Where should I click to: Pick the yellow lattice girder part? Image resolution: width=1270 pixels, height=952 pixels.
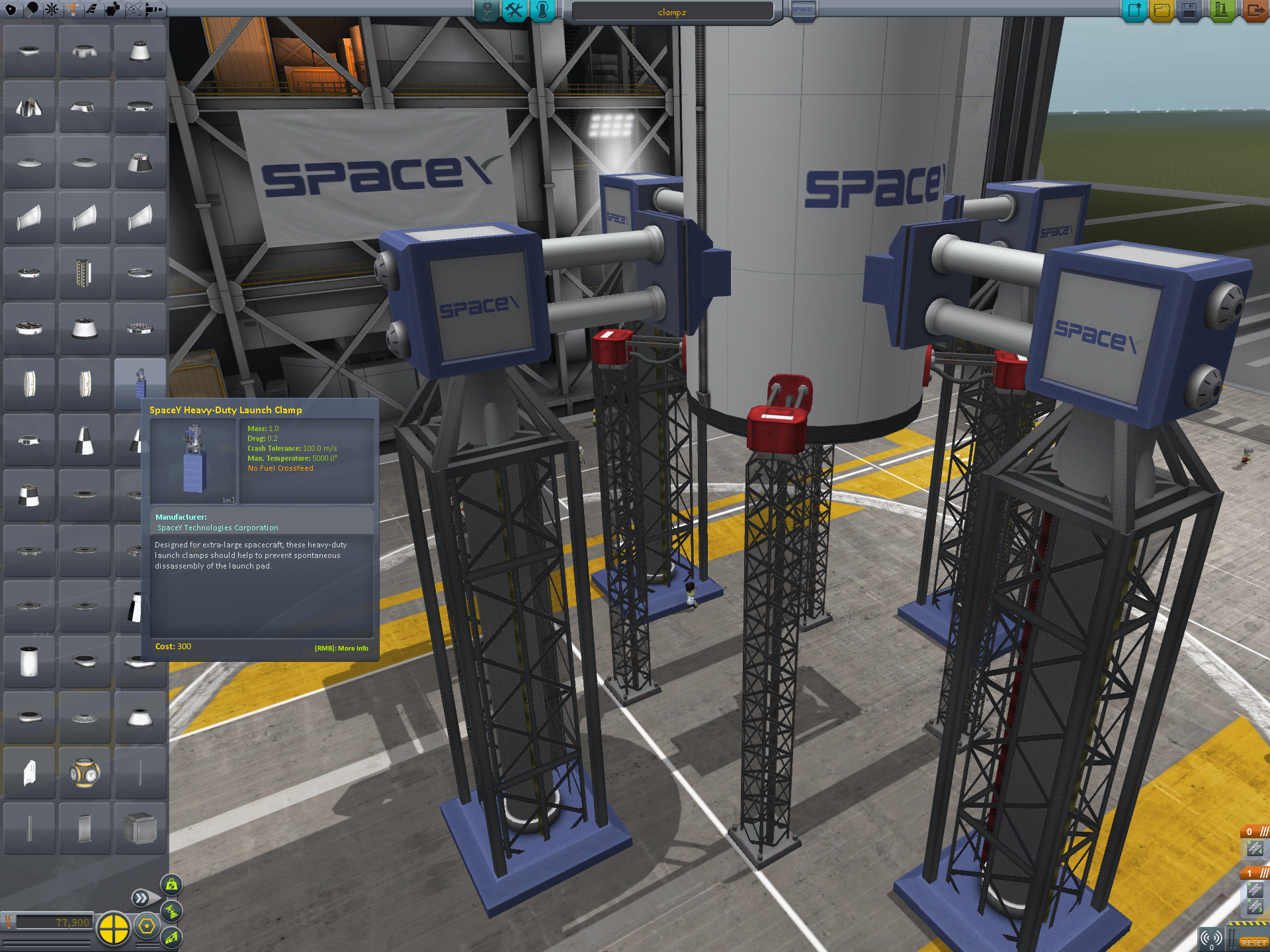coord(85,273)
